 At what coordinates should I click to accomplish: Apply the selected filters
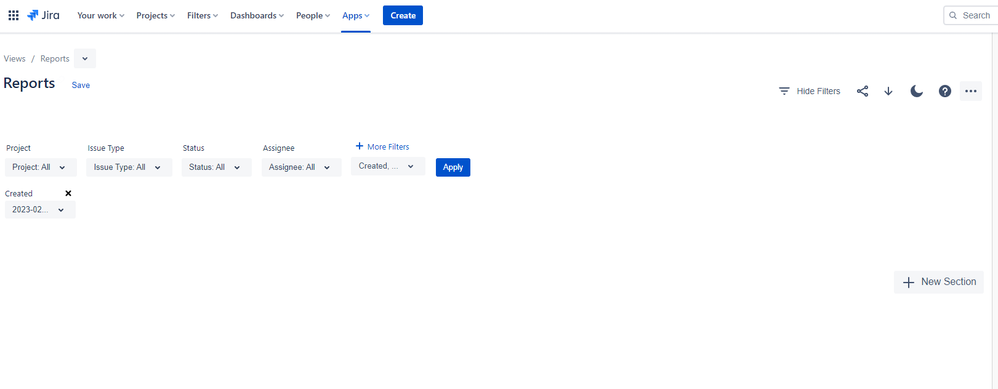pos(453,167)
